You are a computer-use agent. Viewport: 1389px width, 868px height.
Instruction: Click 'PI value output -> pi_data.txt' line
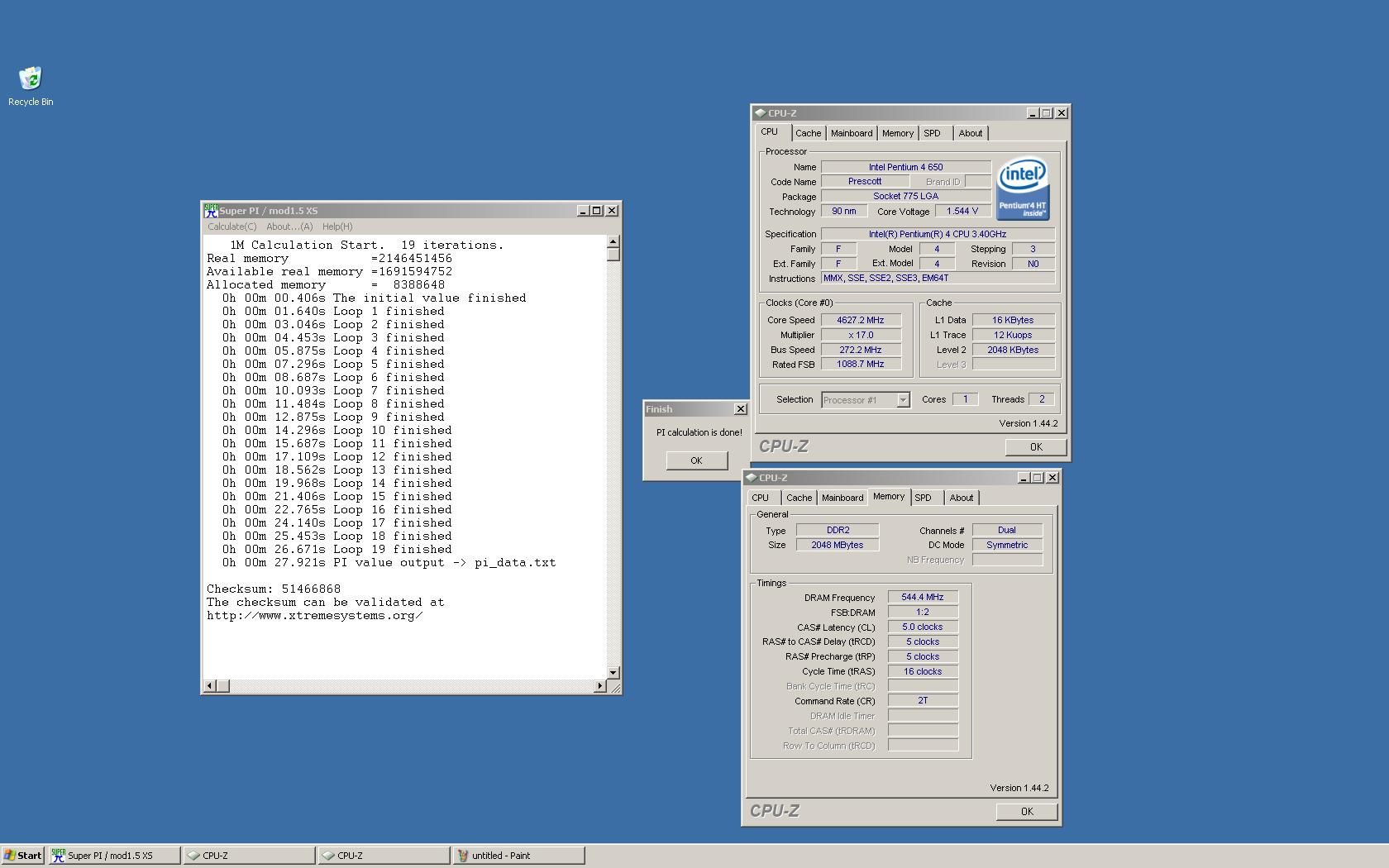tap(389, 563)
